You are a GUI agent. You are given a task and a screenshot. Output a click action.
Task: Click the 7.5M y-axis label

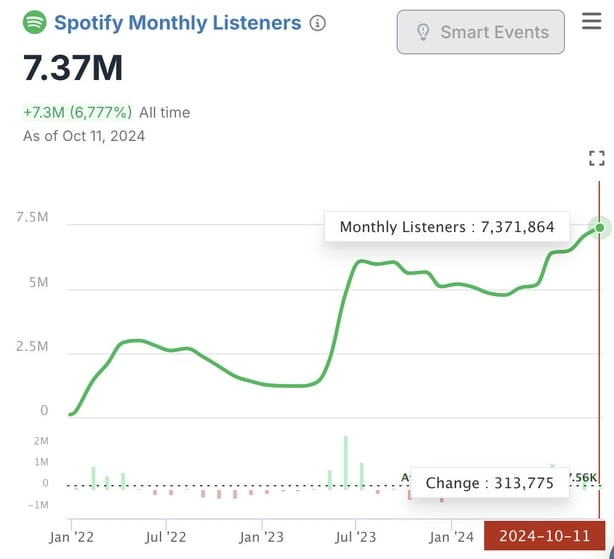(32, 217)
